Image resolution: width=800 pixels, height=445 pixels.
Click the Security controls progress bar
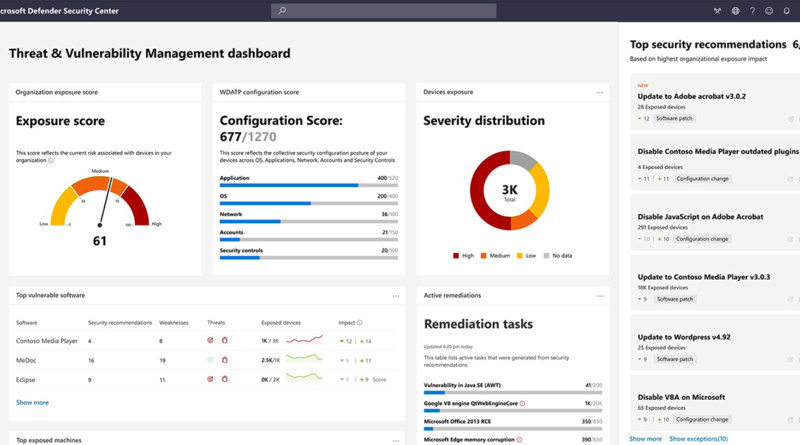[309, 258]
